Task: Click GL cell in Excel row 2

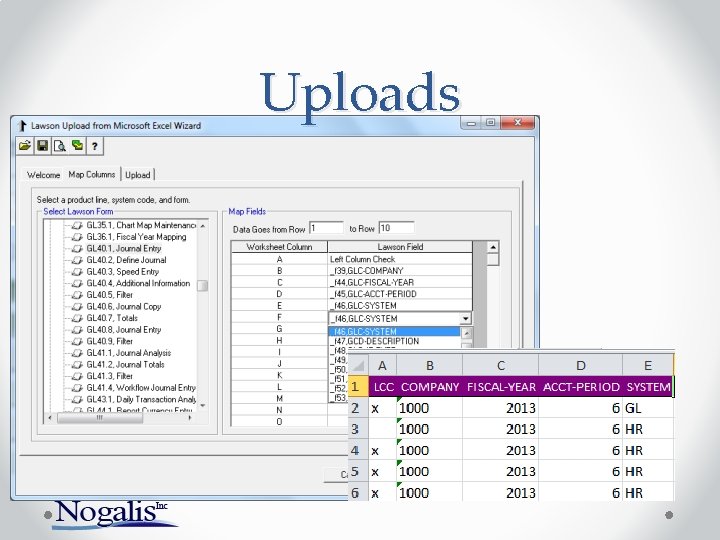Action: (x=648, y=408)
